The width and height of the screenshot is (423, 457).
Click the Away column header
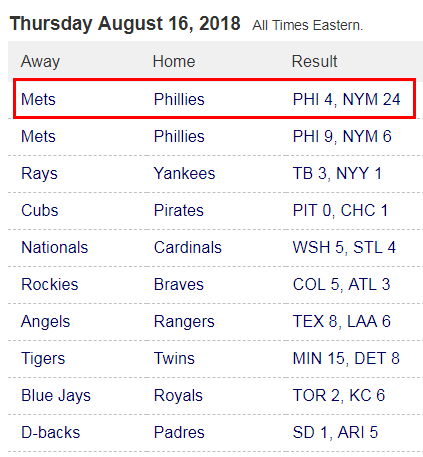40,62
